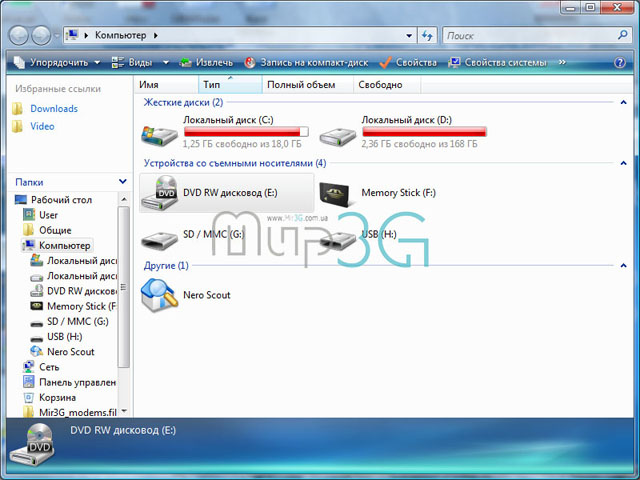The width and height of the screenshot is (640, 480).
Task: Click Другие (1) group header
Action: pyautogui.click(x=166, y=266)
